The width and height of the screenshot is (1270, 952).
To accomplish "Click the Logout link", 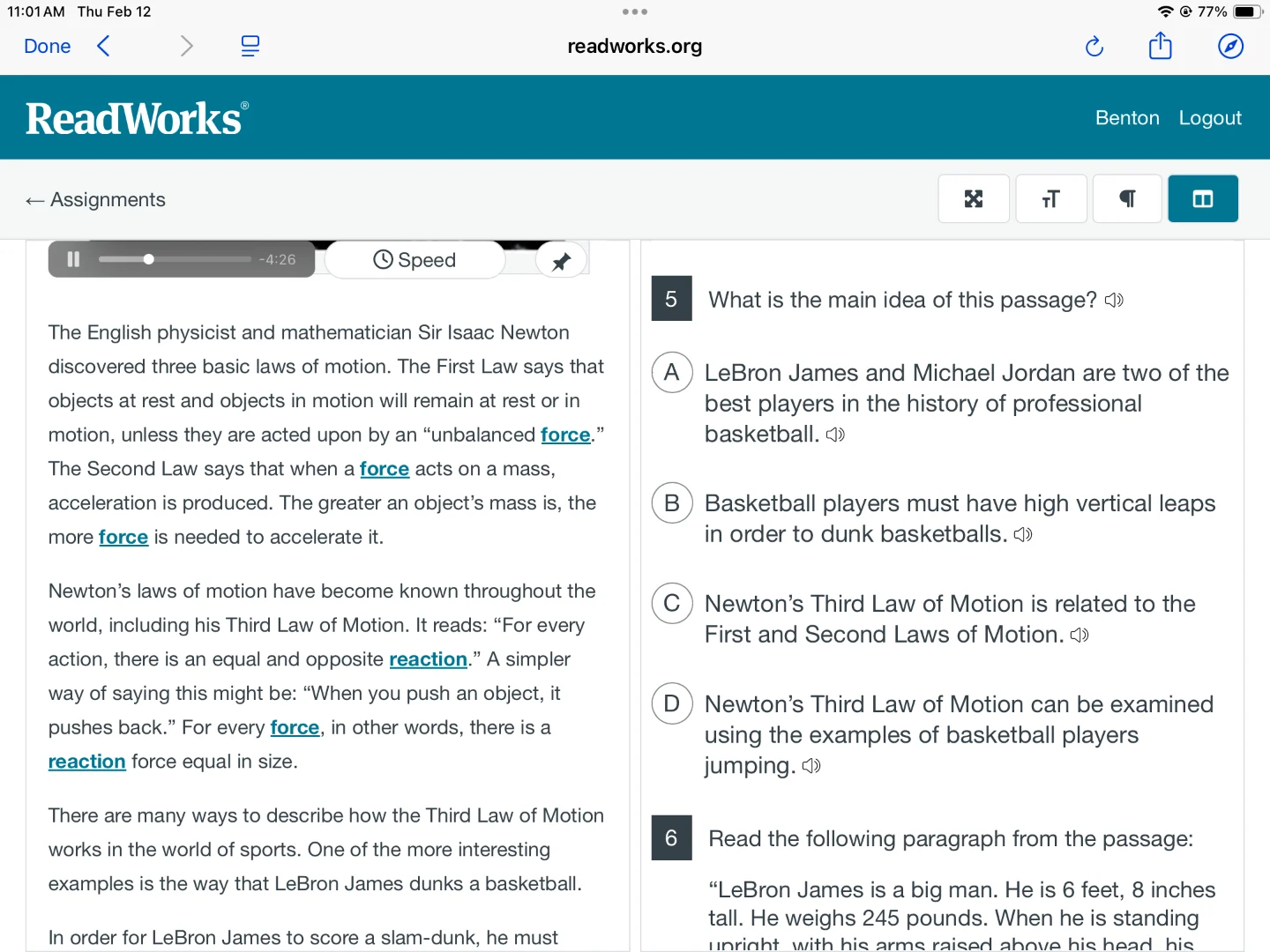I will click(1209, 118).
